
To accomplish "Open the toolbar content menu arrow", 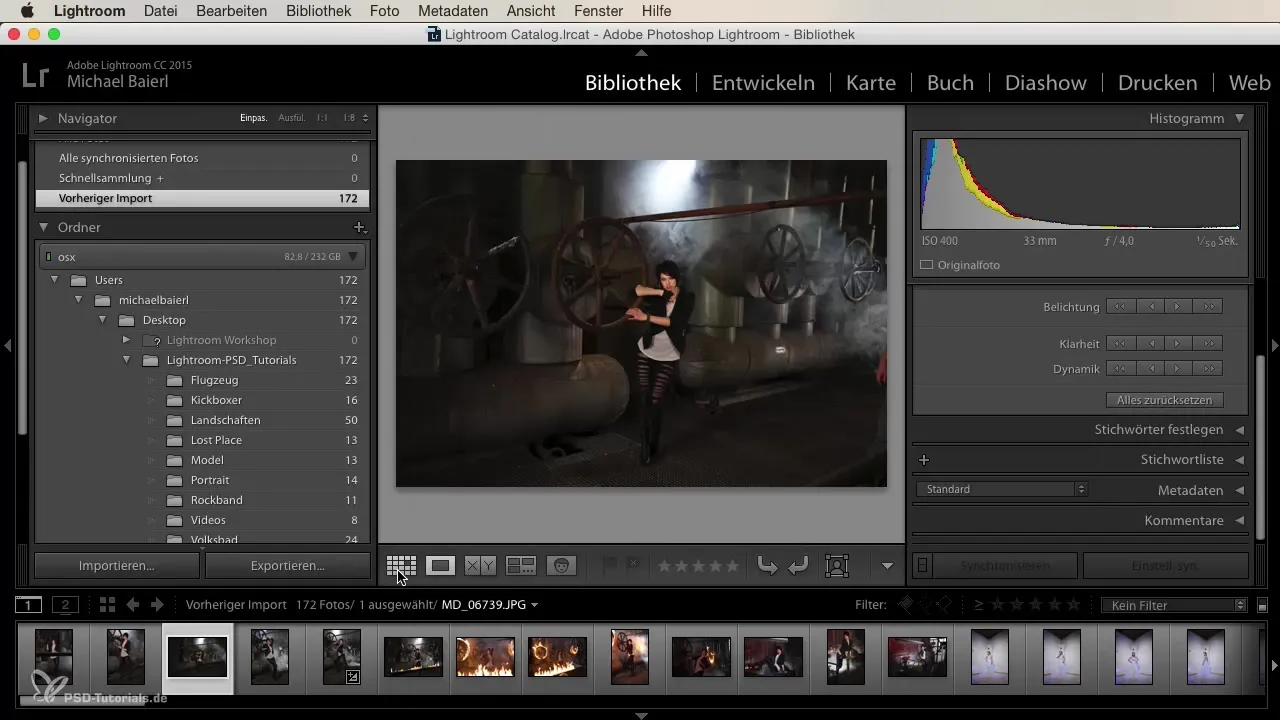I will tap(887, 566).
